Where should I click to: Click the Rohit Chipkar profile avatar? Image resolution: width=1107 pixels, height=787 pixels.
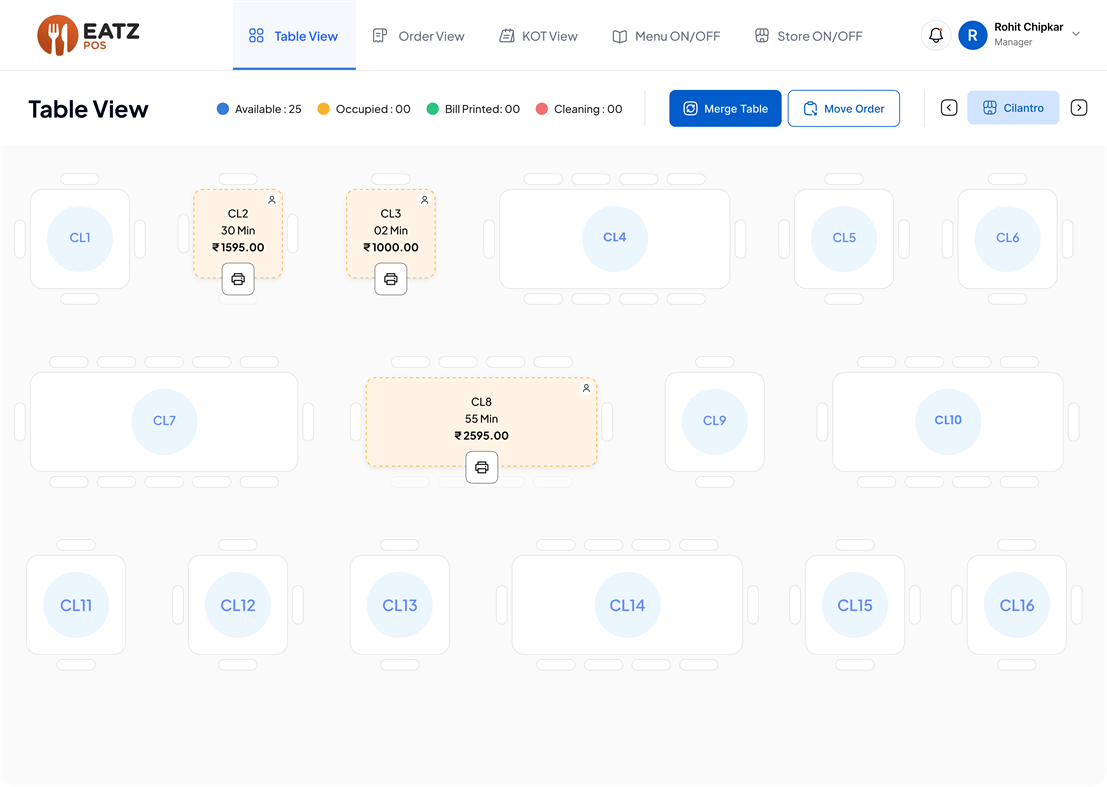tap(972, 35)
